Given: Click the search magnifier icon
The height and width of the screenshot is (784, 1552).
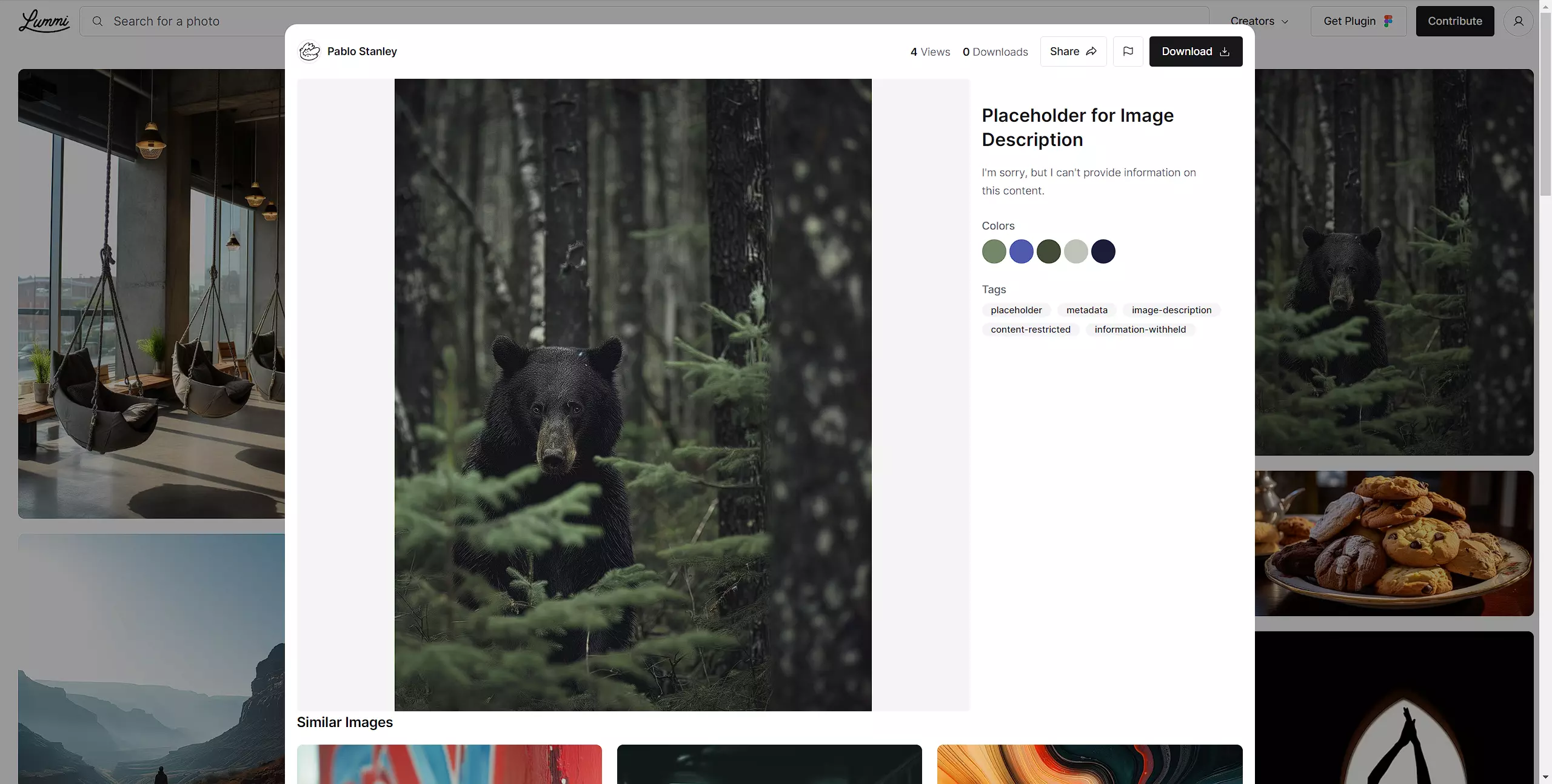Looking at the screenshot, I should (x=98, y=21).
